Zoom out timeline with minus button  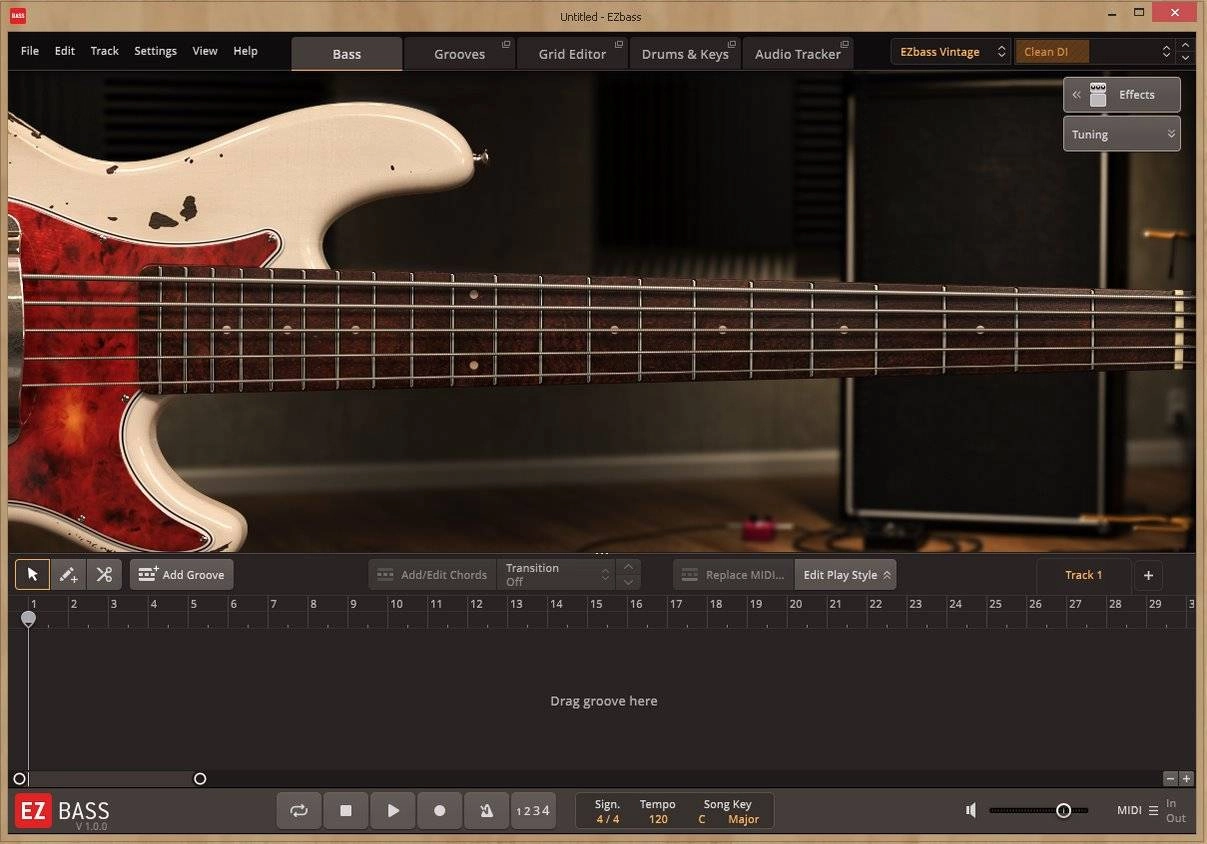tap(1170, 779)
